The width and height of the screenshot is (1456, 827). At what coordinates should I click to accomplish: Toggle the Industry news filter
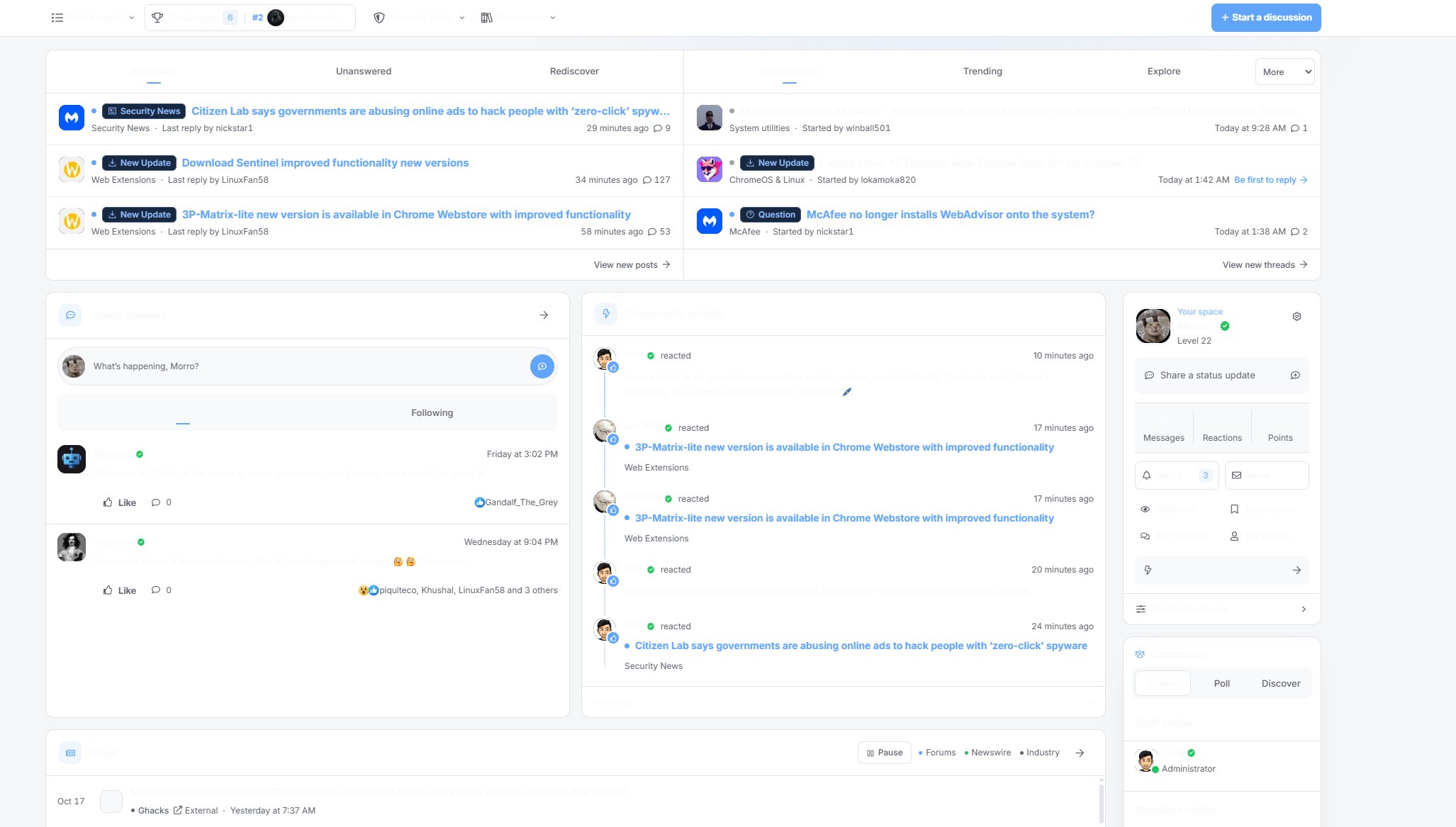pyautogui.click(x=1039, y=753)
